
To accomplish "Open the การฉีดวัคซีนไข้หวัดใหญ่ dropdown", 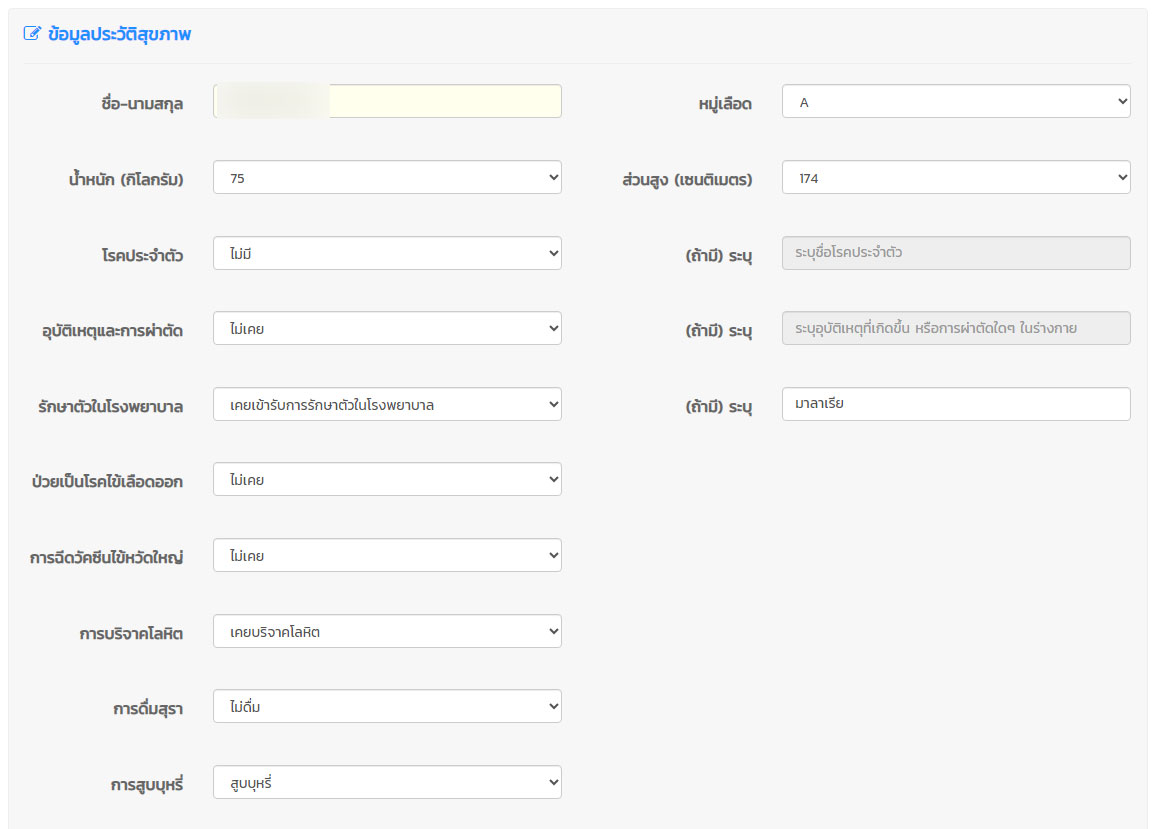I will pyautogui.click(x=387, y=556).
